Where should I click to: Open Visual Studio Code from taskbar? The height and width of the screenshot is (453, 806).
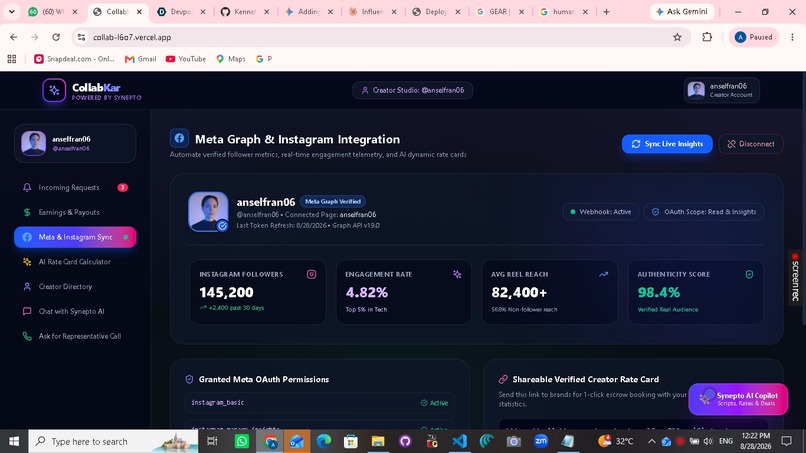coord(460,441)
